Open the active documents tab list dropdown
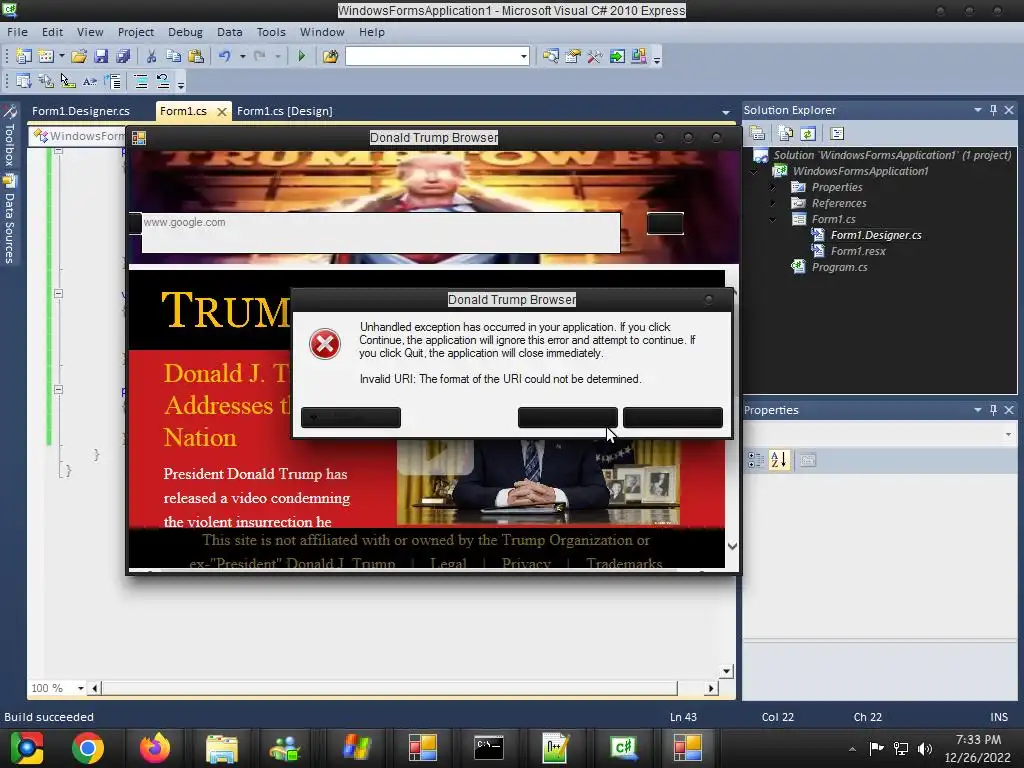The width and height of the screenshot is (1024, 768). coord(726,112)
